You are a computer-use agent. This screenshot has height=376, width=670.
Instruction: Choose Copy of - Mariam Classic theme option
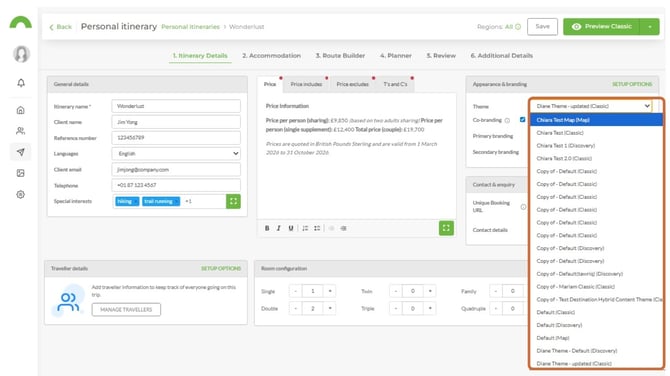[596, 287]
